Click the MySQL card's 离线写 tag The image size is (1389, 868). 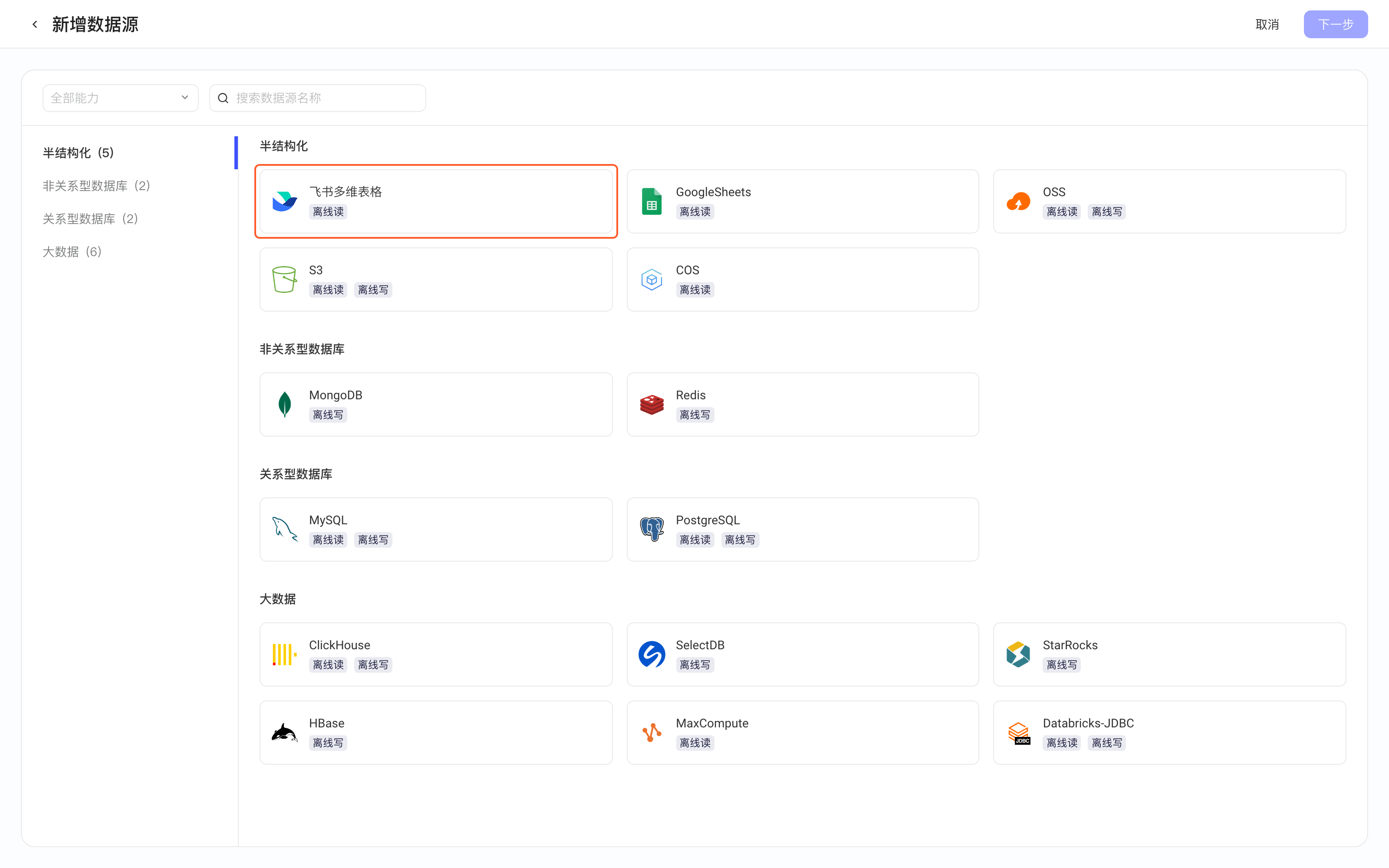click(373, 539)
